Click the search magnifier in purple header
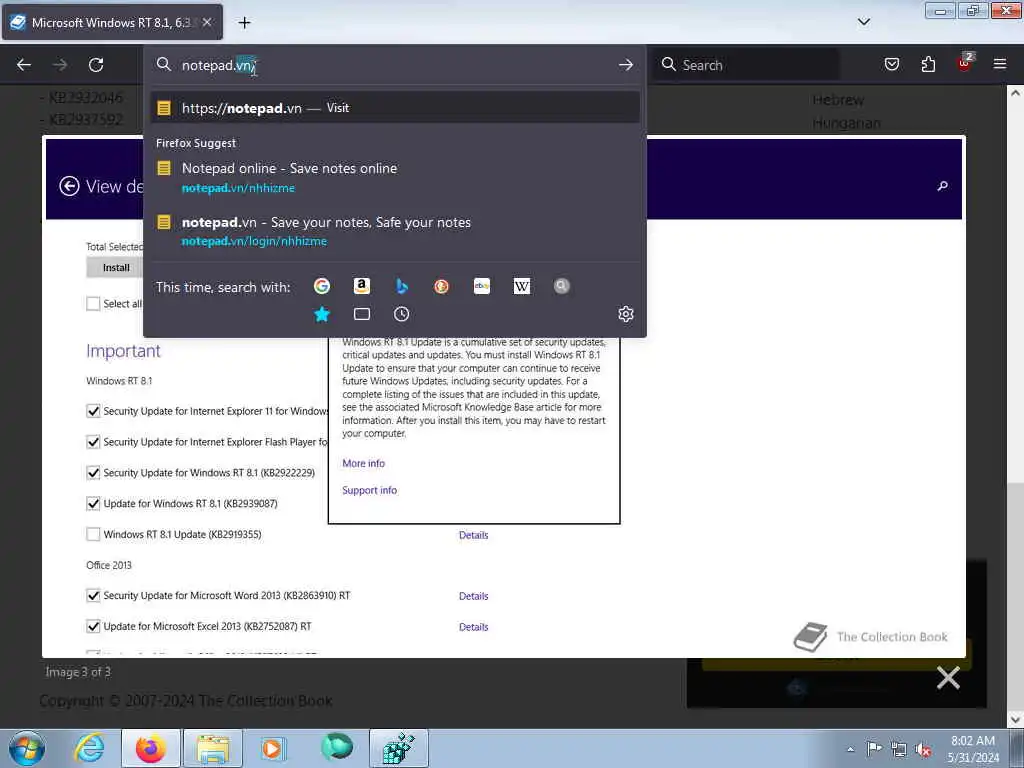This screenshot has width=1024, height=768. [942, 186]
